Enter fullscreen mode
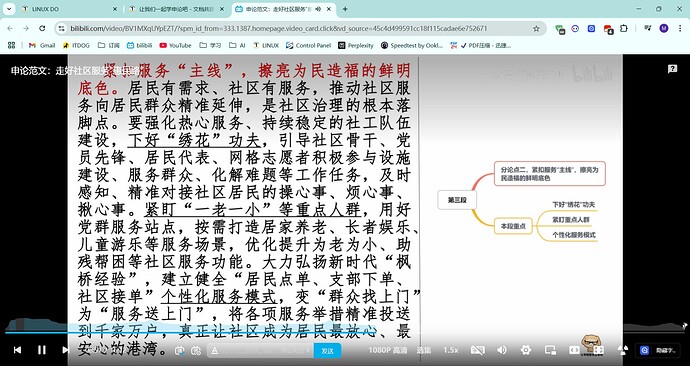Screen dimensions: 690x366 pyautogui.click(x=598, y=350)
